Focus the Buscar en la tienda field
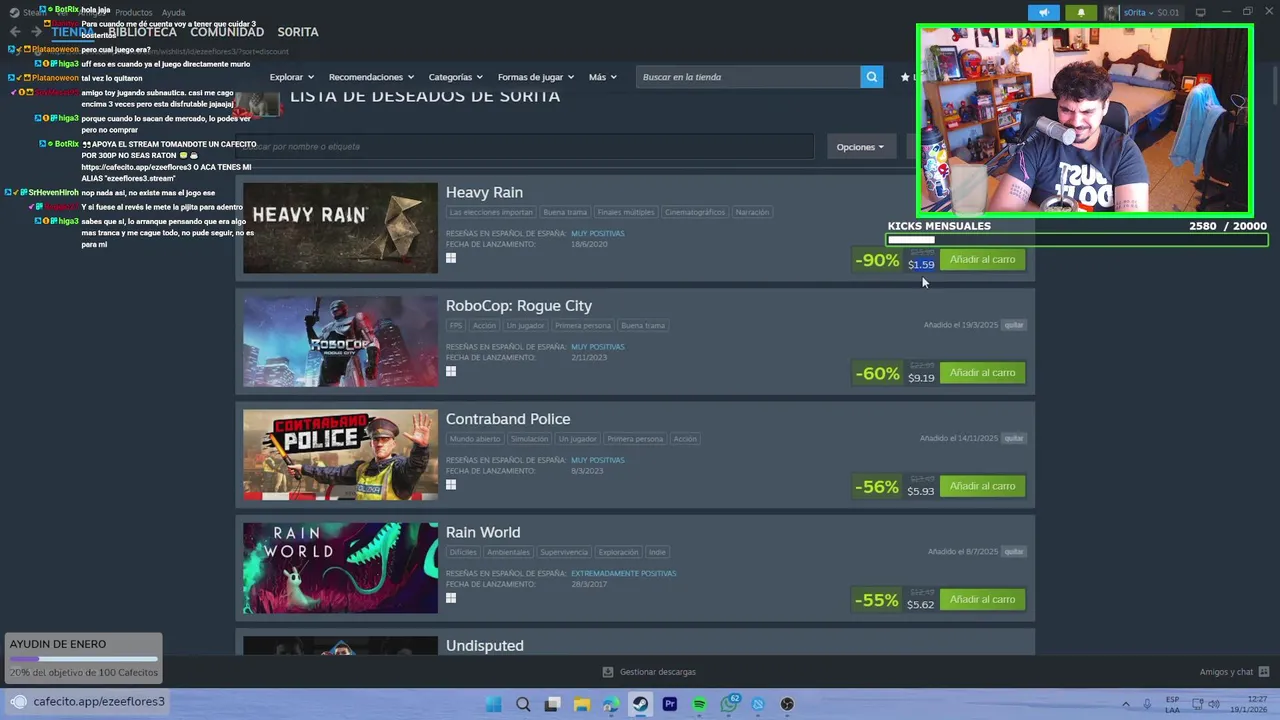This screenshot has height=720, width=1280. pyautogui.click(x=748, y=77)
